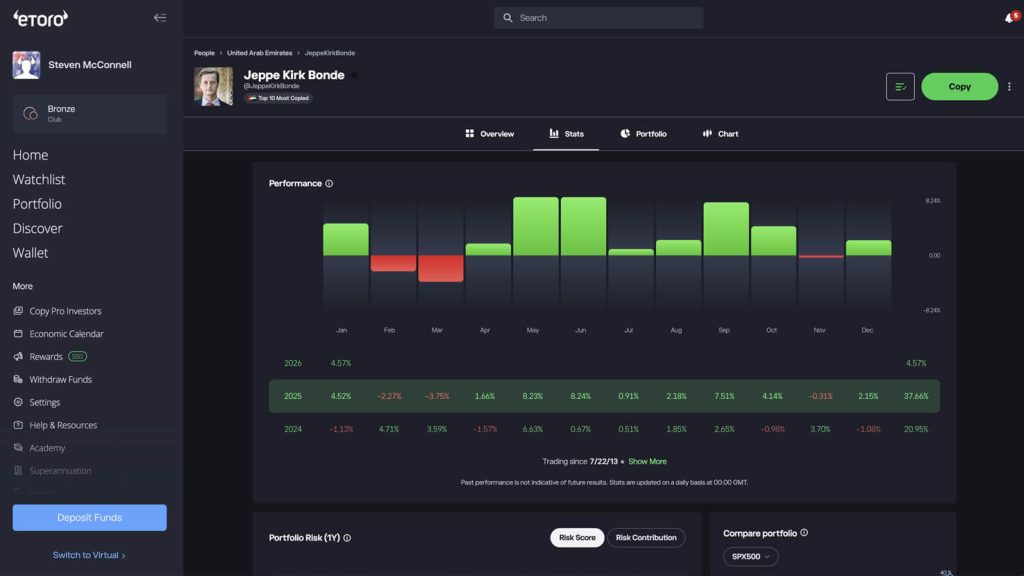Click the info icon next to Portfolio Risk
The height and width of the screenshot is (576, 1024).
(x=347, y=538)
